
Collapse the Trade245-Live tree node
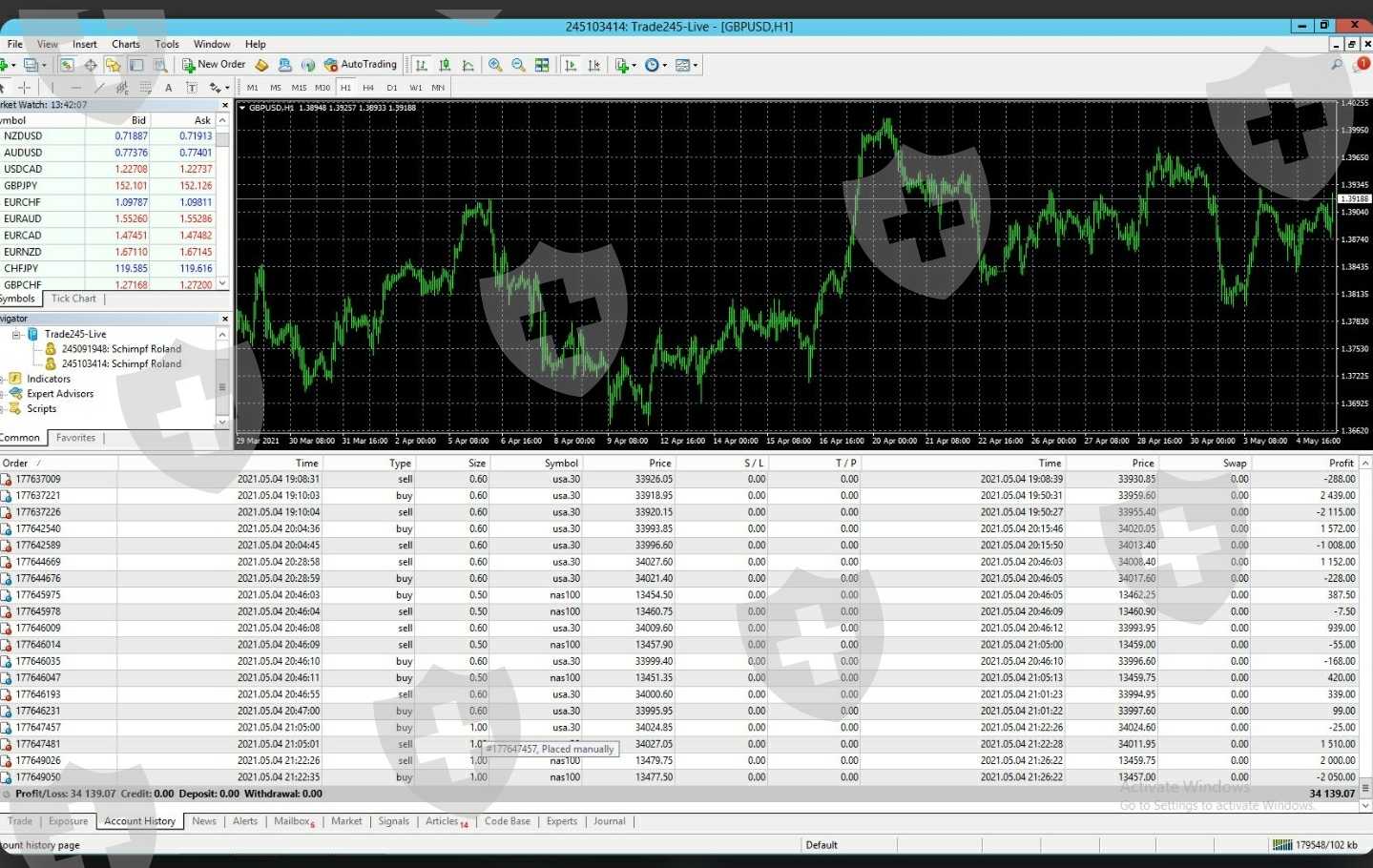point(16,335)
